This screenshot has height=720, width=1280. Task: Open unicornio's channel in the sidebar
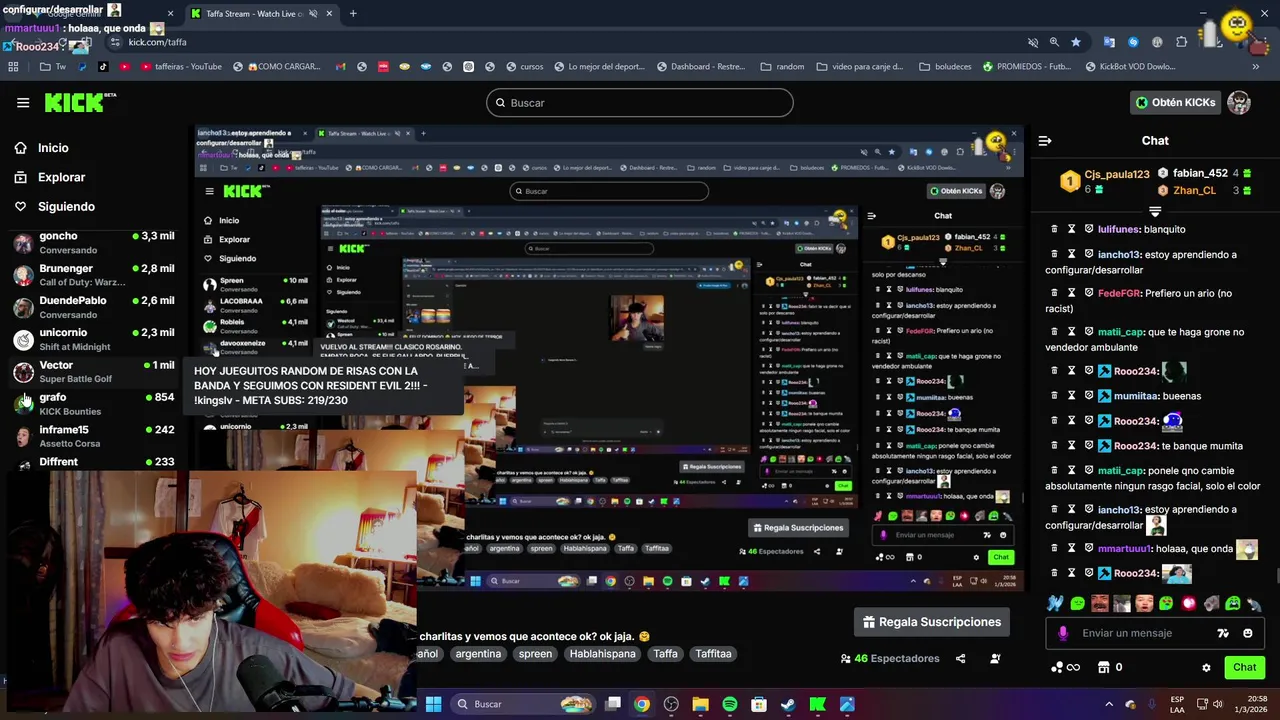(x=94, y=339)
